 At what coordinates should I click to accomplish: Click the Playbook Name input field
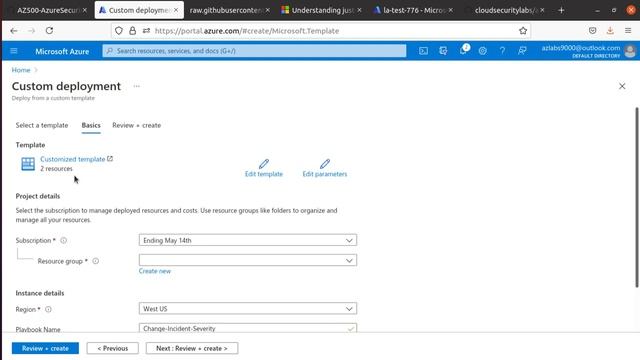pos(248,328)
